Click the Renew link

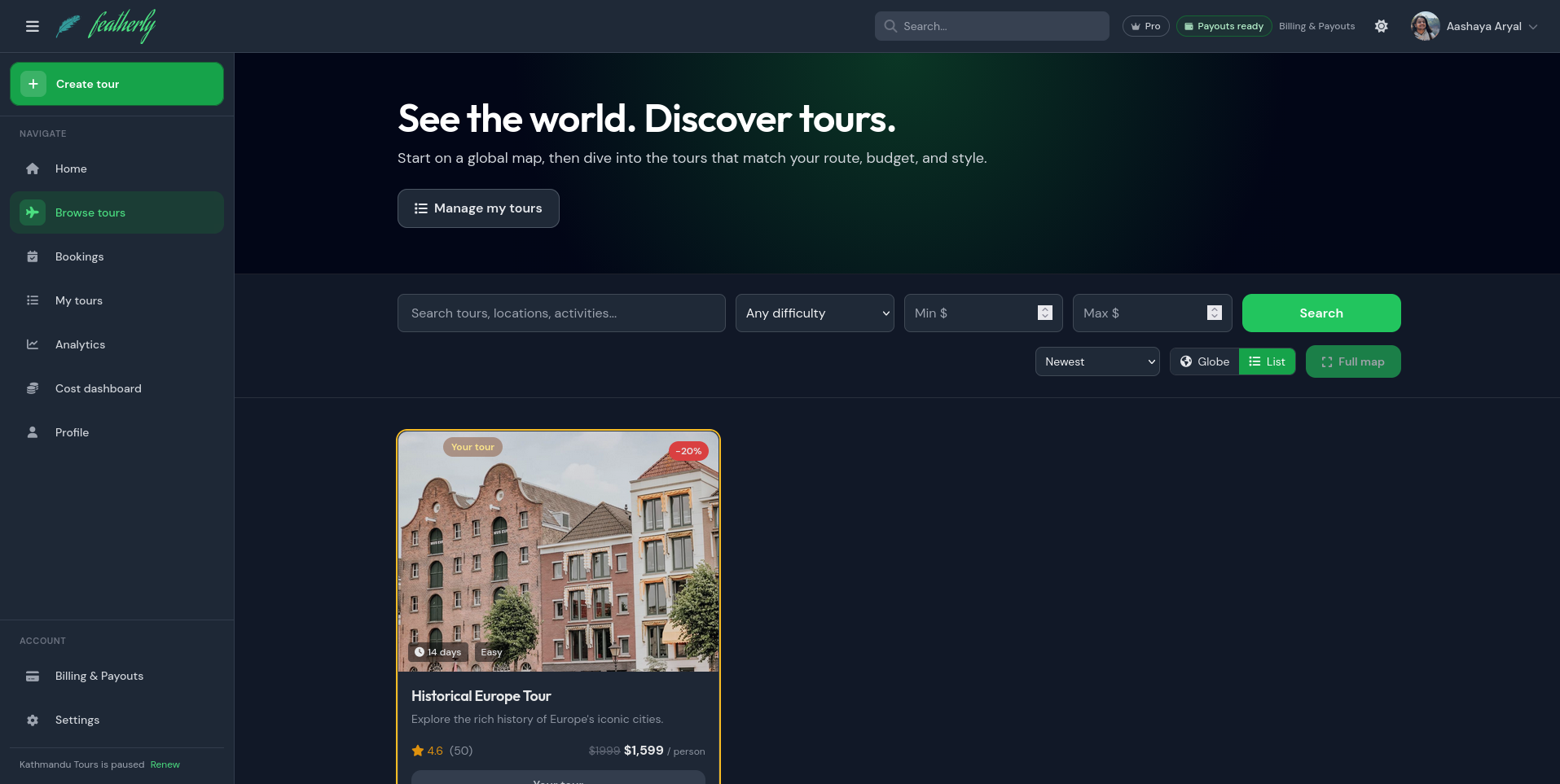(x=165, y=764)
